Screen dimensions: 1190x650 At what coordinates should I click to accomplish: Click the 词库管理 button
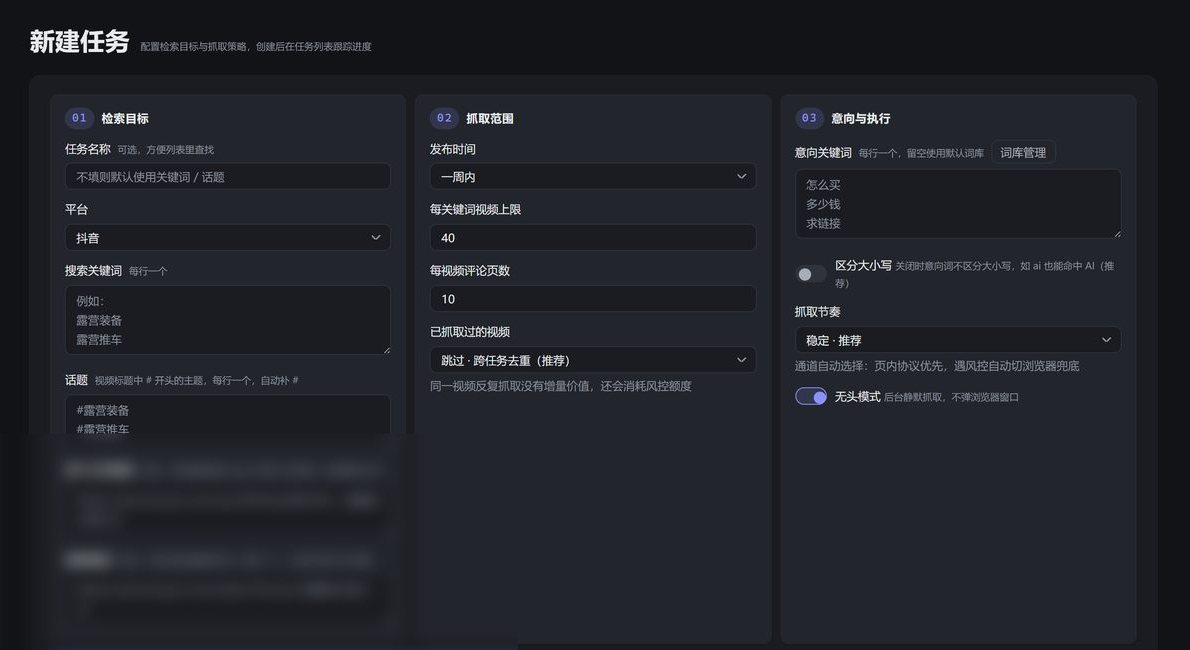click(x=1023, y=153)
